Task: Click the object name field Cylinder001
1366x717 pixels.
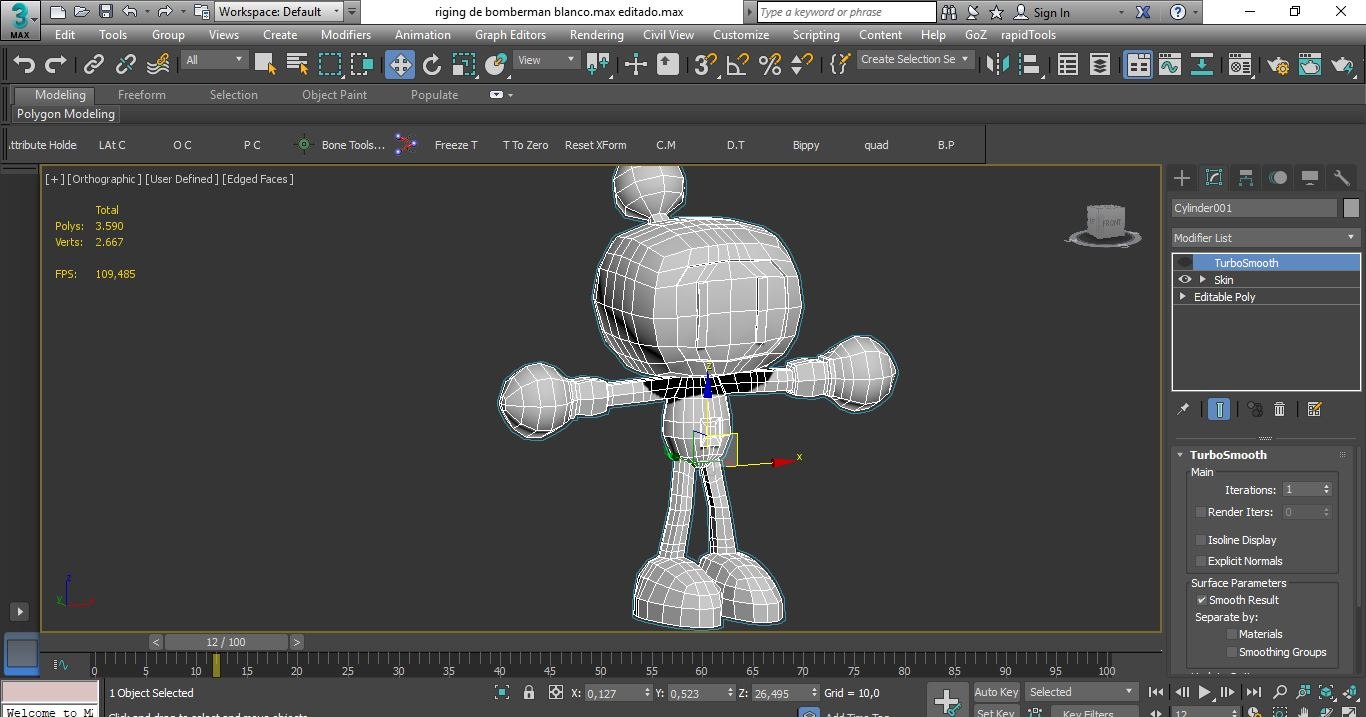Action: point(1254,208)
